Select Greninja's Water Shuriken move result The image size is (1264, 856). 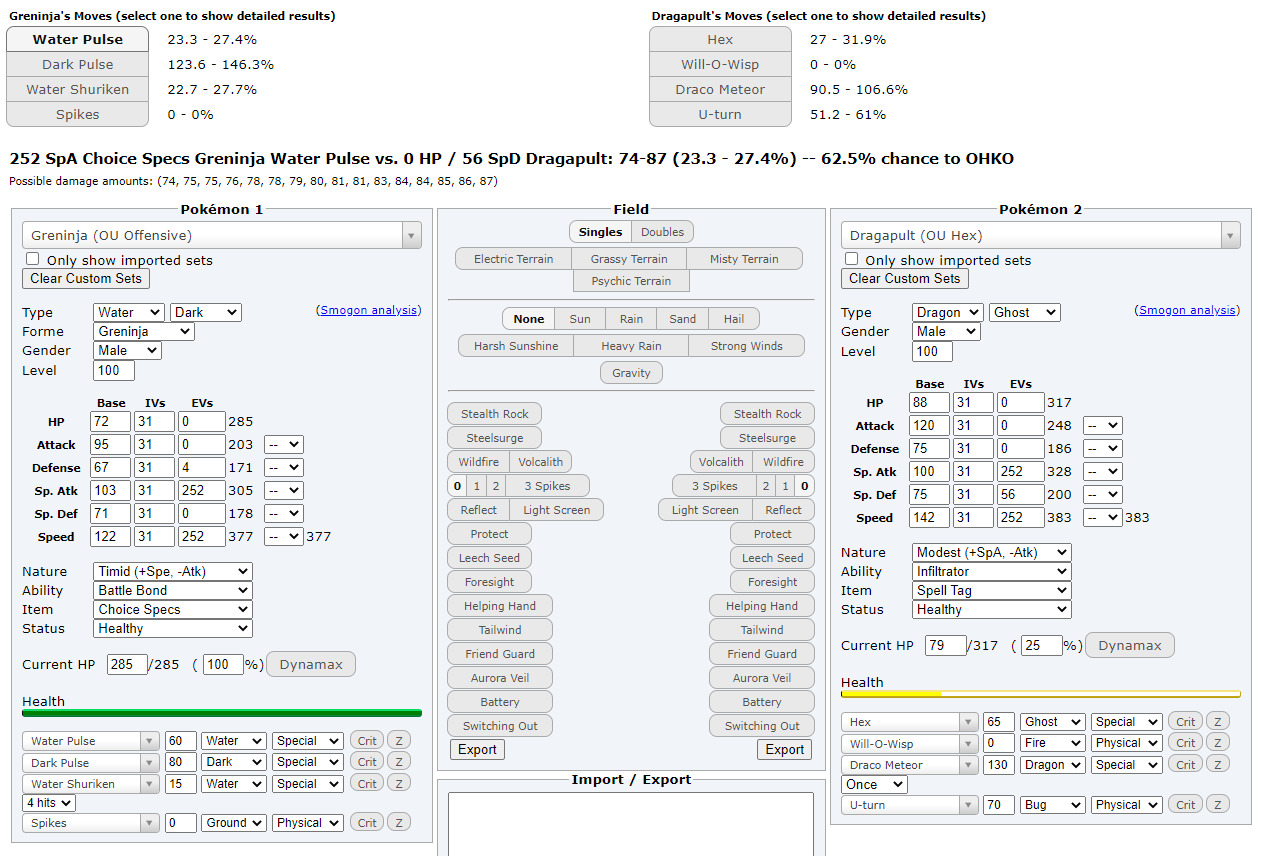pyautogui.click(x=78, y=90)
